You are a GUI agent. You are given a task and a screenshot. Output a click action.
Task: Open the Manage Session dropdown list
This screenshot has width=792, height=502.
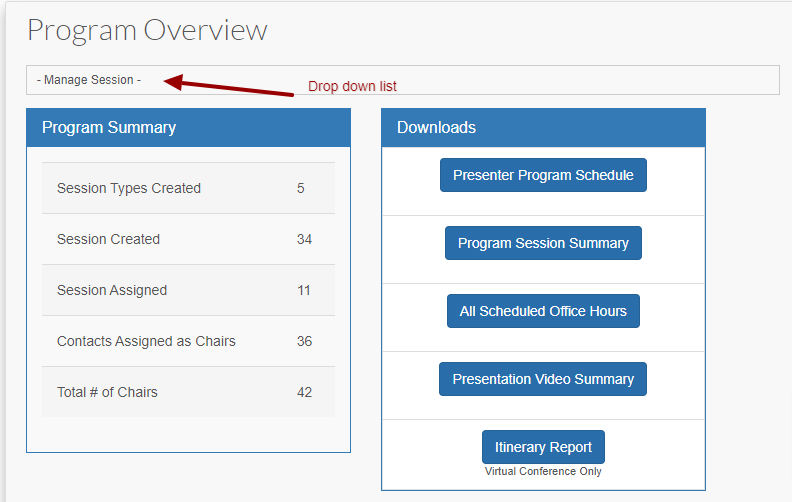(403, 80)
